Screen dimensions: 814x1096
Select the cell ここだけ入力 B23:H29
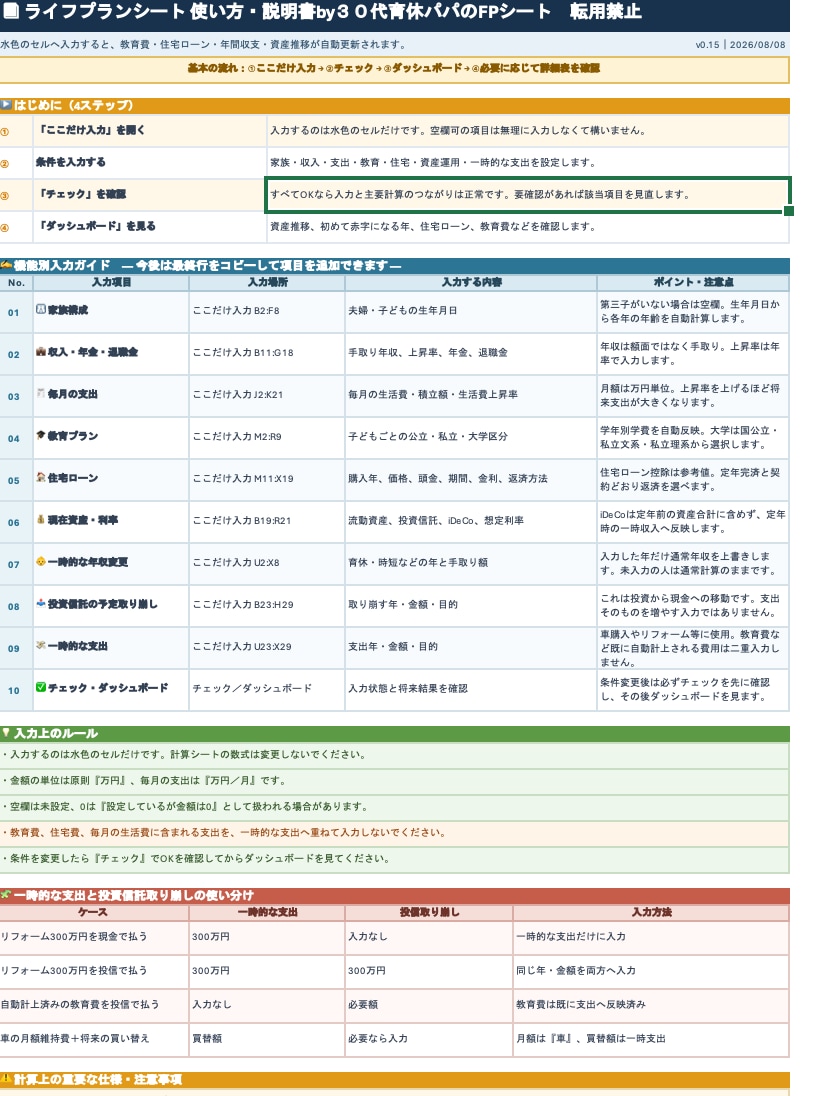point(267,605)
